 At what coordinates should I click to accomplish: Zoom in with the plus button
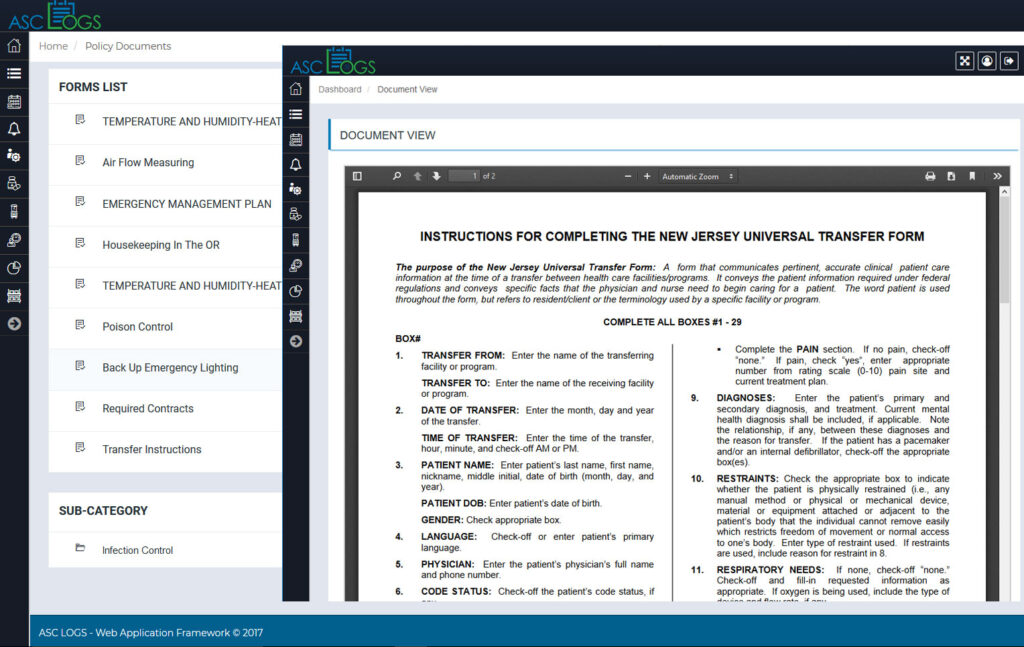(647, 176)
